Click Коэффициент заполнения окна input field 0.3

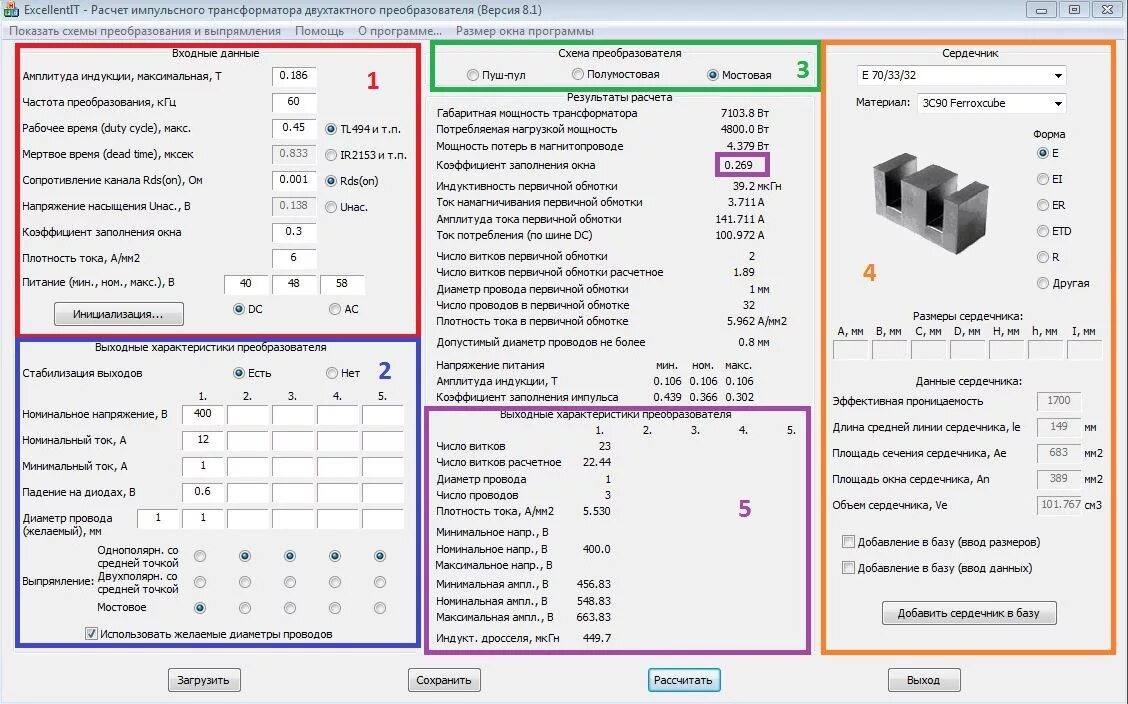tap(294, 232)
